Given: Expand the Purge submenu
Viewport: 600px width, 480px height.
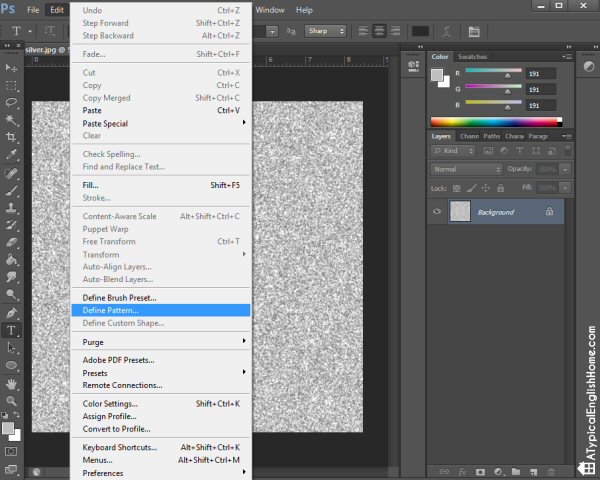Looking at the screenshot, I should pyautogui.click(x=161, y=342).
